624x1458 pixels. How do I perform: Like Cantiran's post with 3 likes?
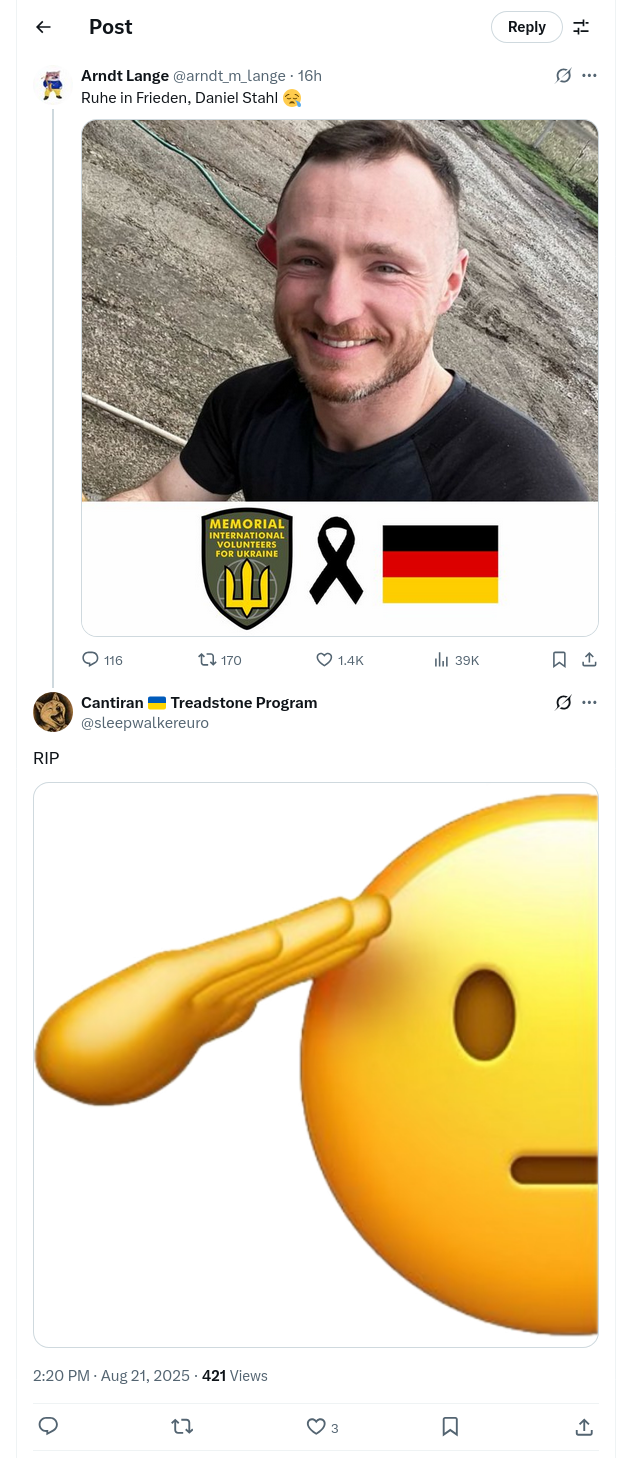[x=323, y=1427]
